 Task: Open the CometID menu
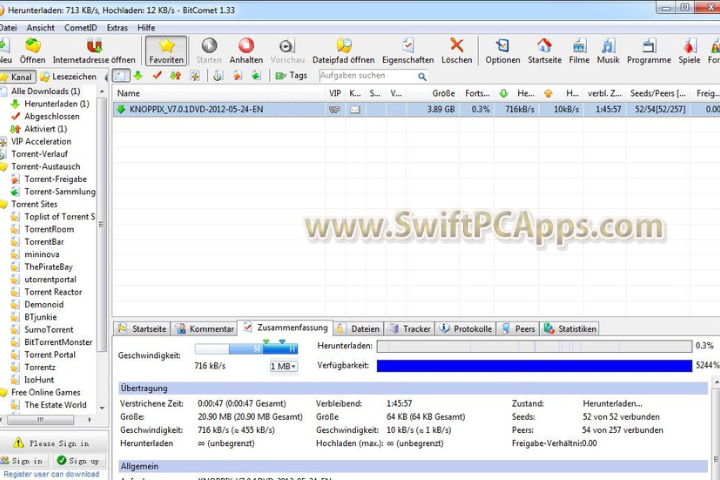coord(80,28)
